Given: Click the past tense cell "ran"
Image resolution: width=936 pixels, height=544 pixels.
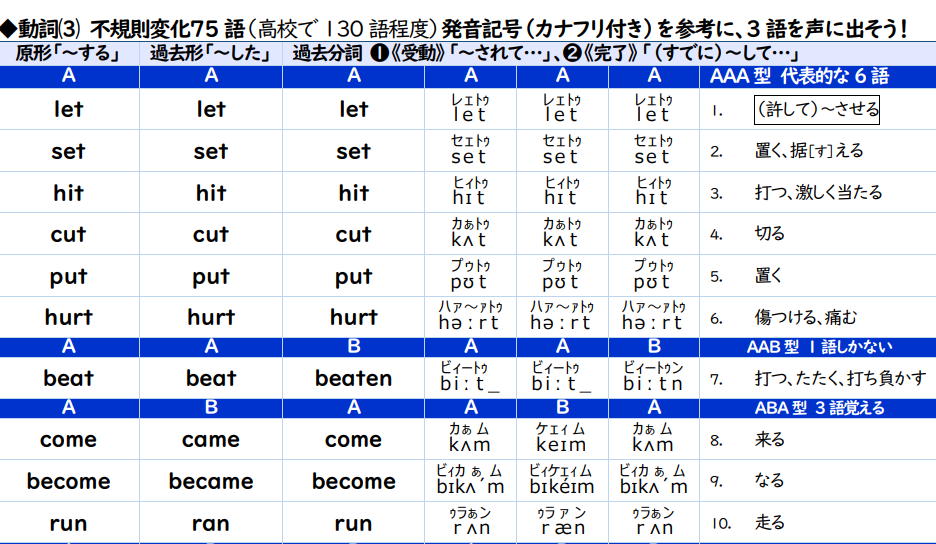Looking at the screenshot, I should (x=211, y=523).
